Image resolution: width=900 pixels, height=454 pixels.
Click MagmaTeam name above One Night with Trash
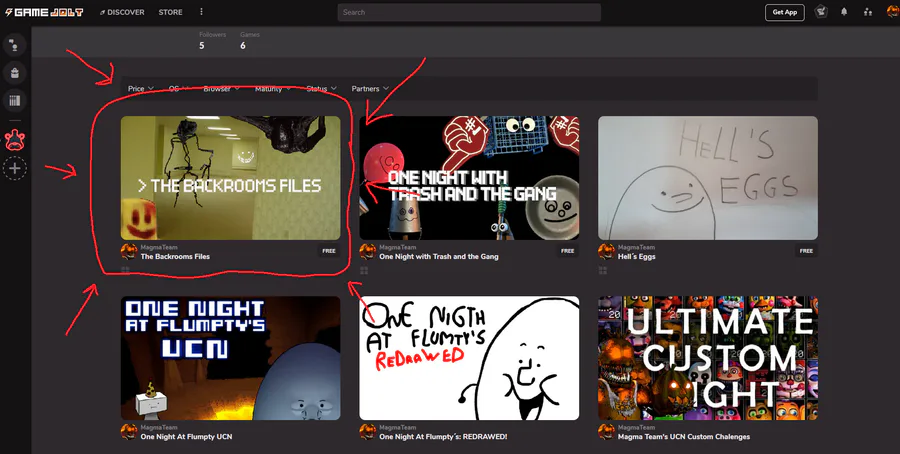click(398, 247)
